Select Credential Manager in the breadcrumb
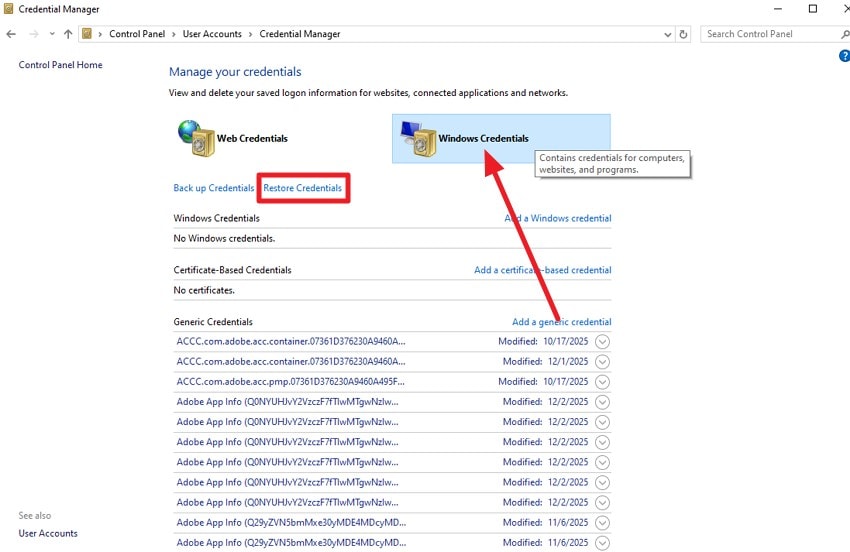The height and width of the screenshot is (552, 850). pos(300,34)
